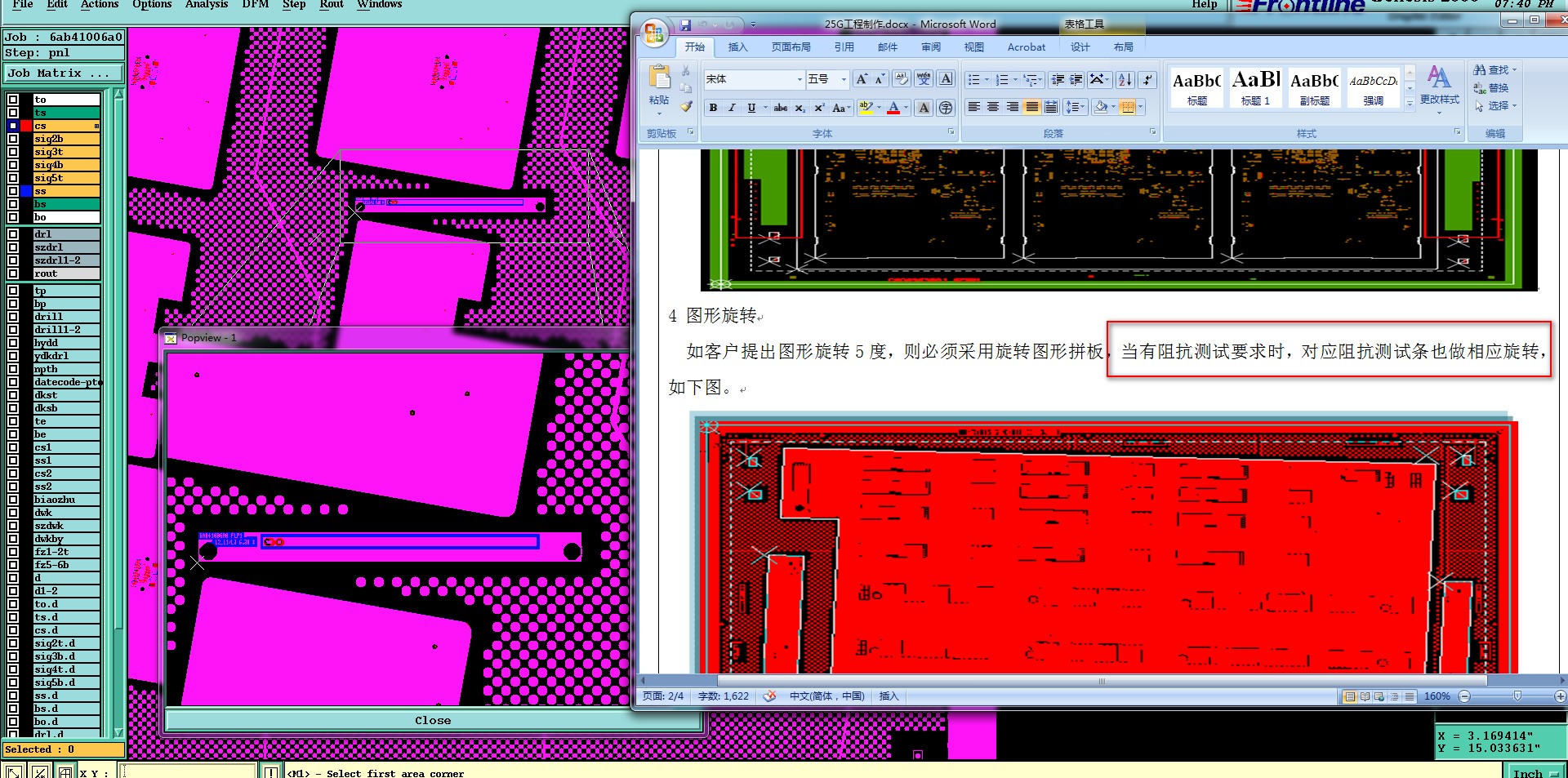Click the Increase Indent icon
The height and width of the screenshot is (778, 1568).
(1076, 79)
